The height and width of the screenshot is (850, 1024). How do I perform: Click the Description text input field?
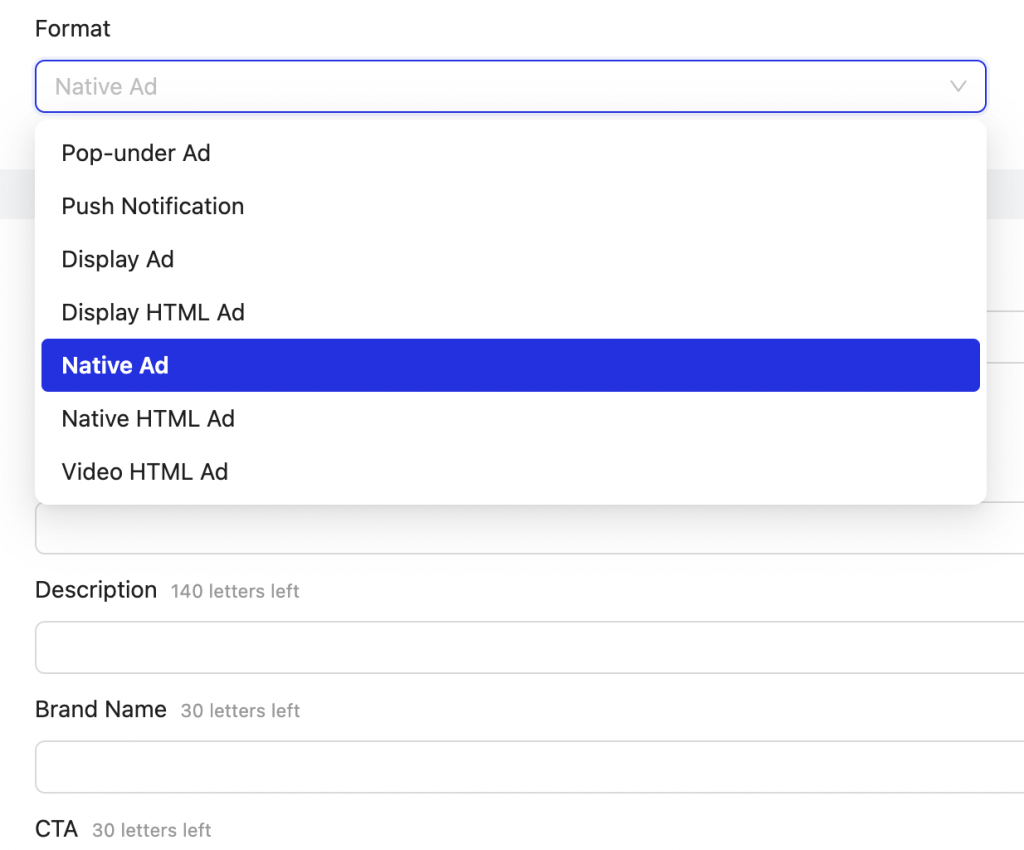pos(520,647)
